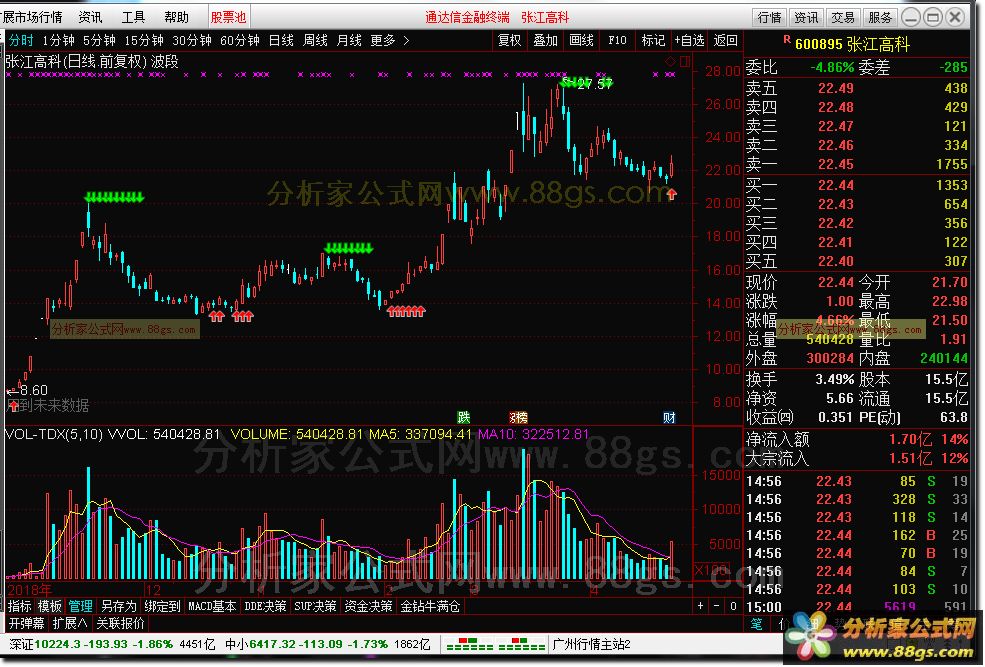The image size is (985, 667).
Task: Select the 金钻牛满仓 template
Action: 430,606
